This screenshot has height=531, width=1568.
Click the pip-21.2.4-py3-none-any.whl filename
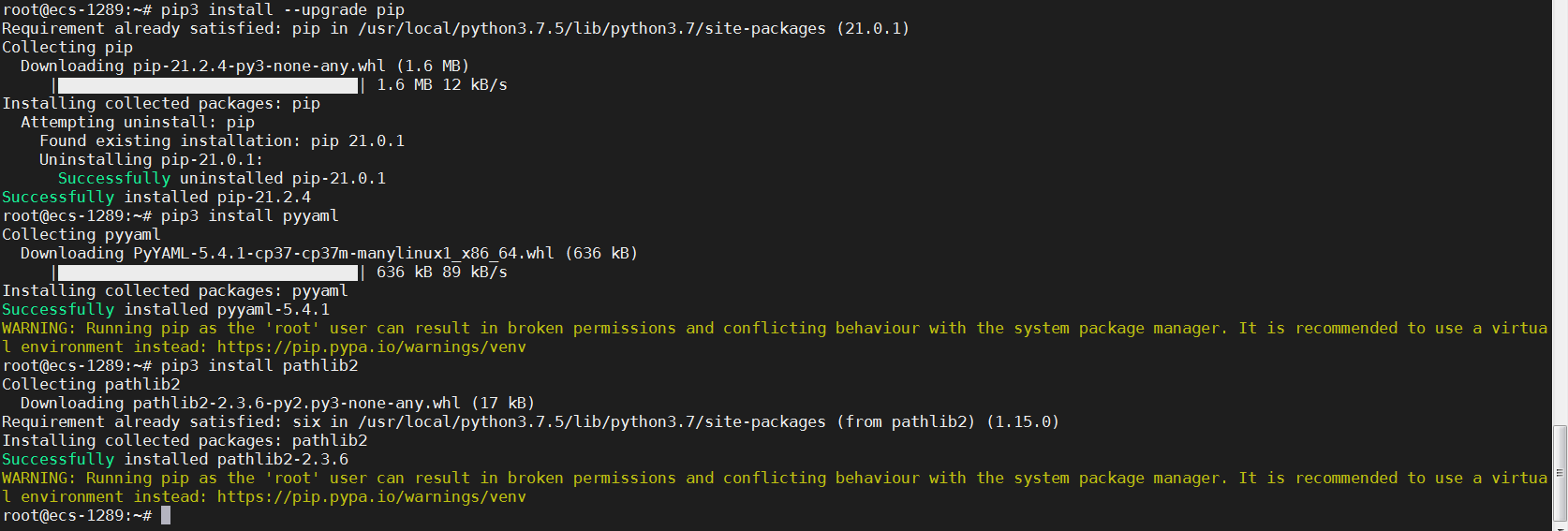(x=259, y=66)
